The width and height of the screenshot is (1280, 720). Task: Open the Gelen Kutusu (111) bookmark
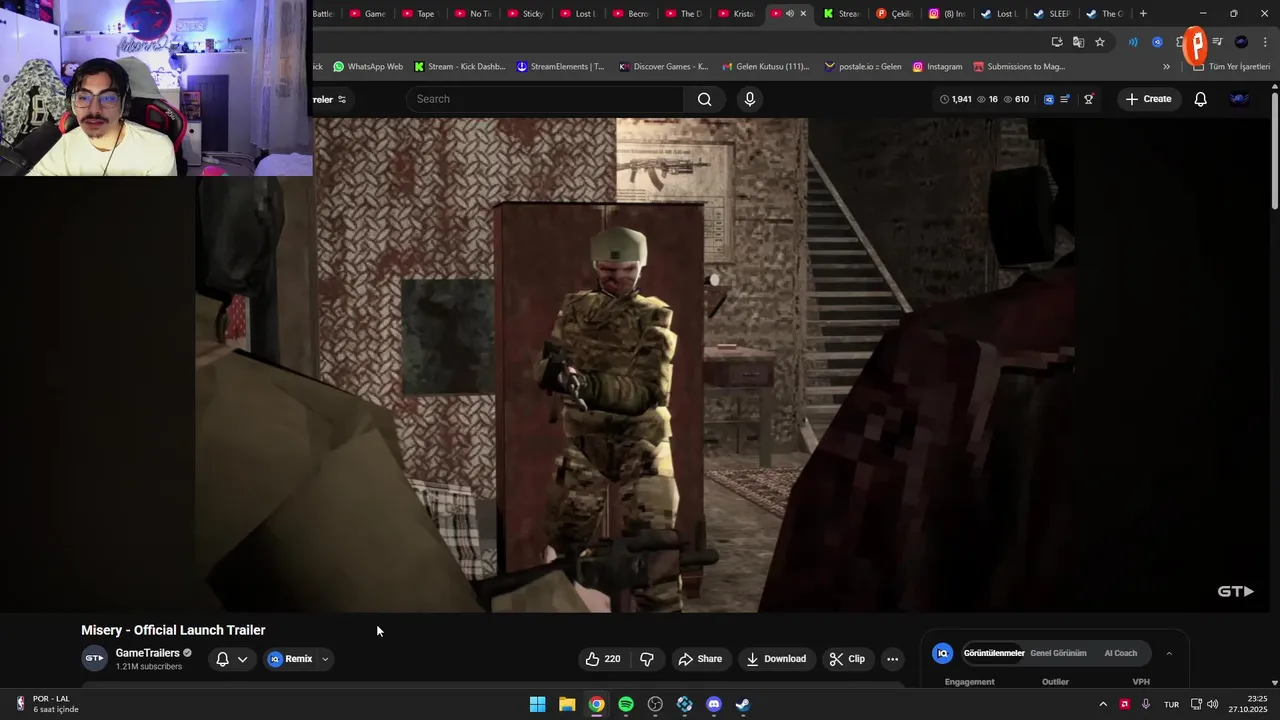(x=765, y=67)
